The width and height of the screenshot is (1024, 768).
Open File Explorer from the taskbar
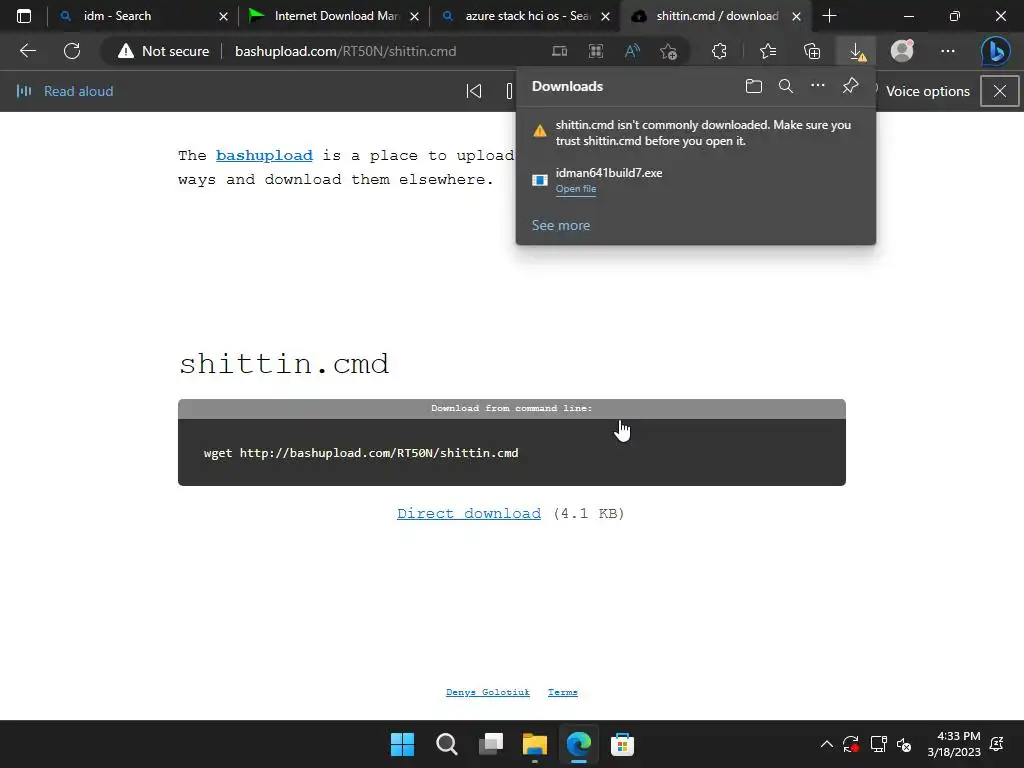(534, 744)
